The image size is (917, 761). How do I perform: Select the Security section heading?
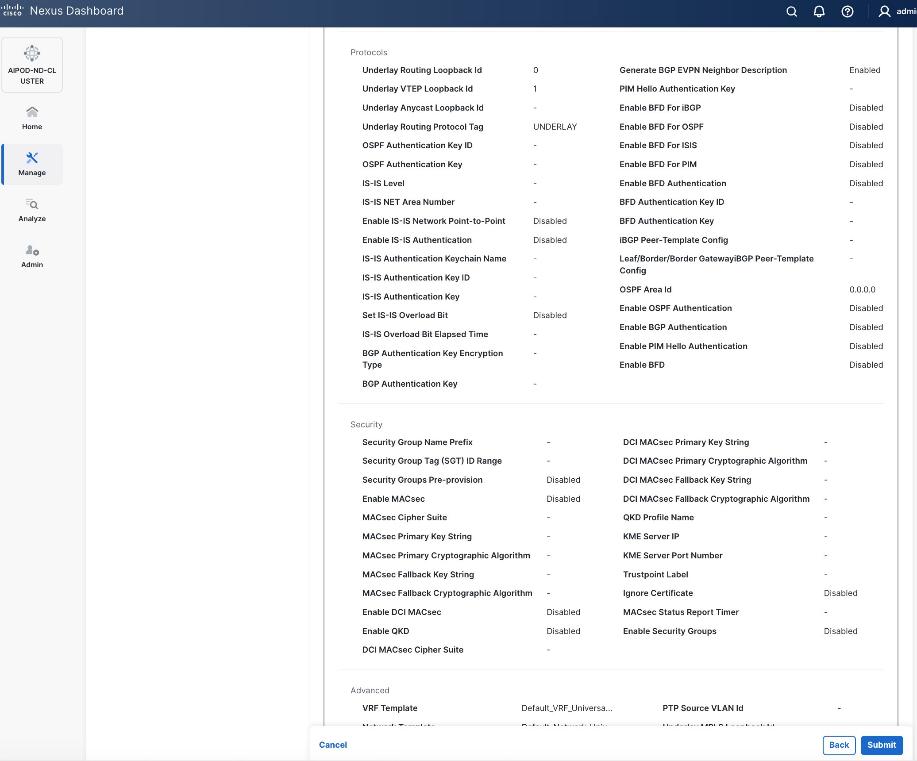[365, 424]
